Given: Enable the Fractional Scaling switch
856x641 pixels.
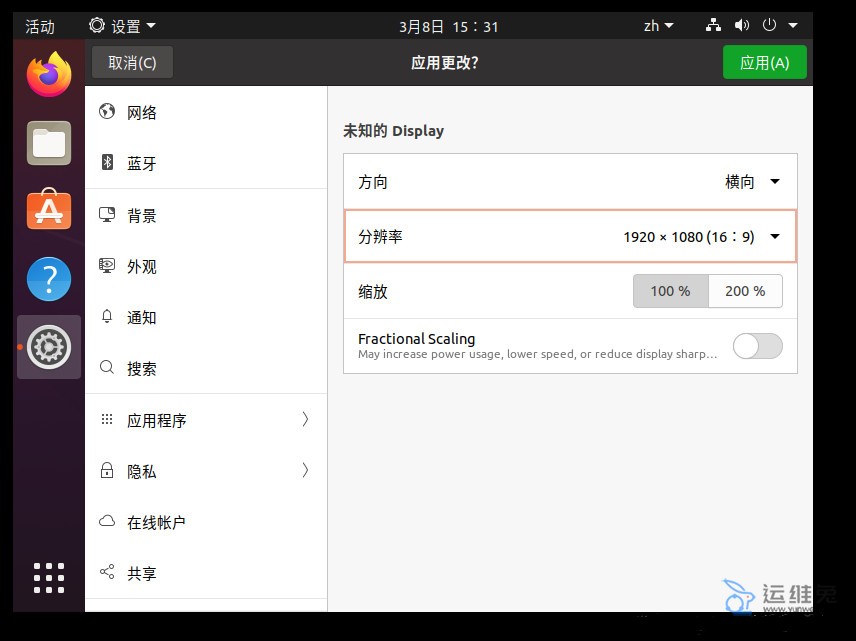Looking at the screenshot, I should (x=757, y=346).
